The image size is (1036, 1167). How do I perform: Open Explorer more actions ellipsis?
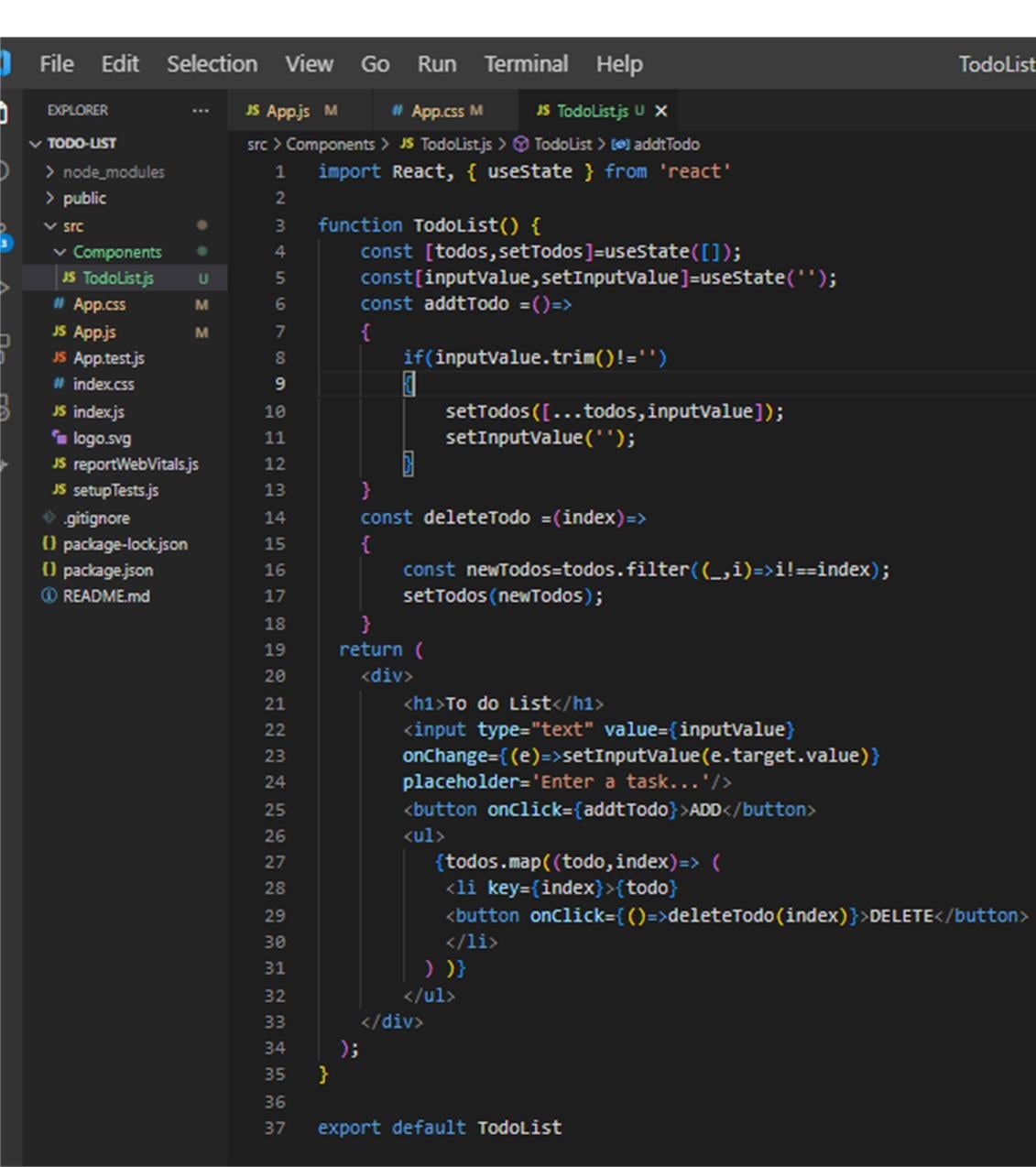point(200,111)
